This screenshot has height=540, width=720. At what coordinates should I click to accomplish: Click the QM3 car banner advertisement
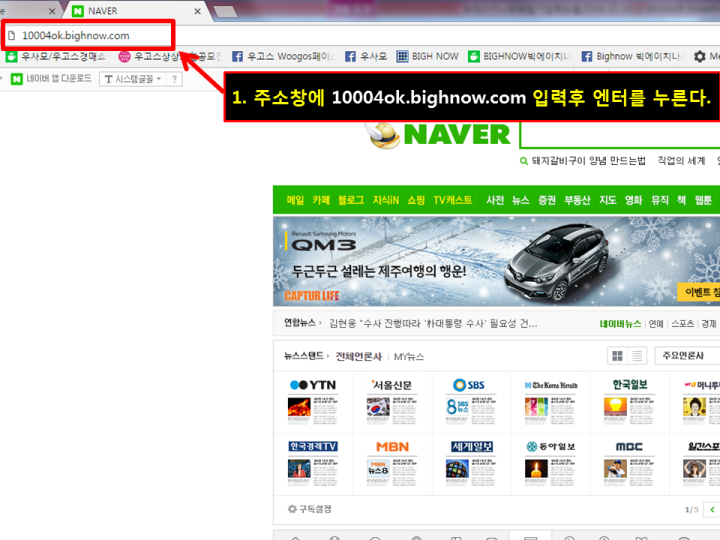coord(496,261)
